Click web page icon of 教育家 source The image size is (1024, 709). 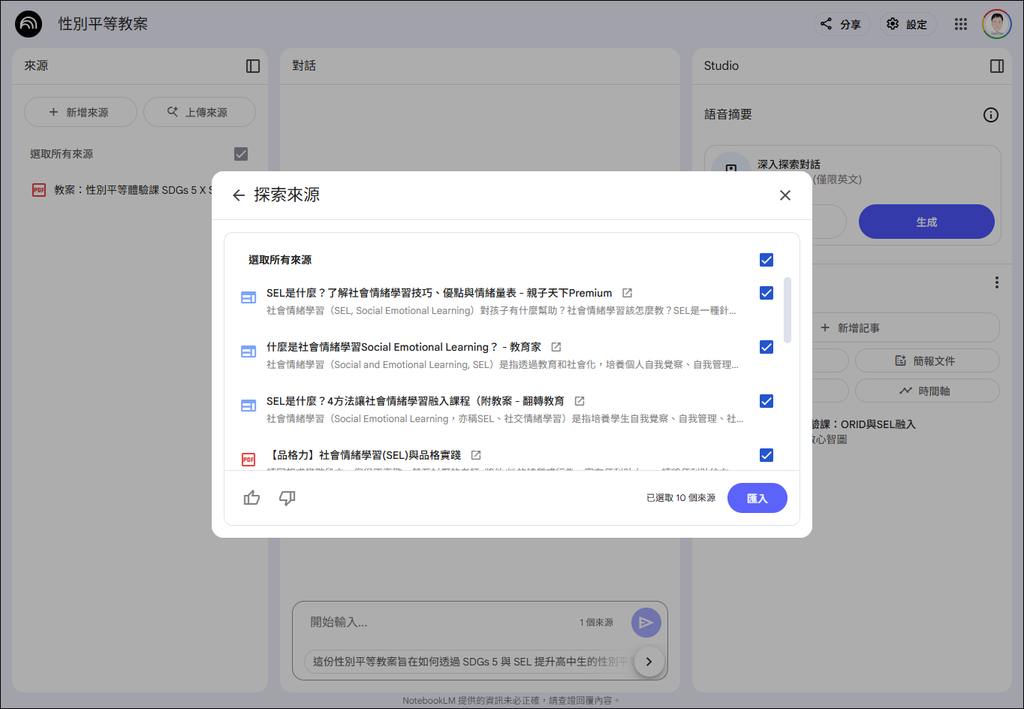(x=248, y=352)
